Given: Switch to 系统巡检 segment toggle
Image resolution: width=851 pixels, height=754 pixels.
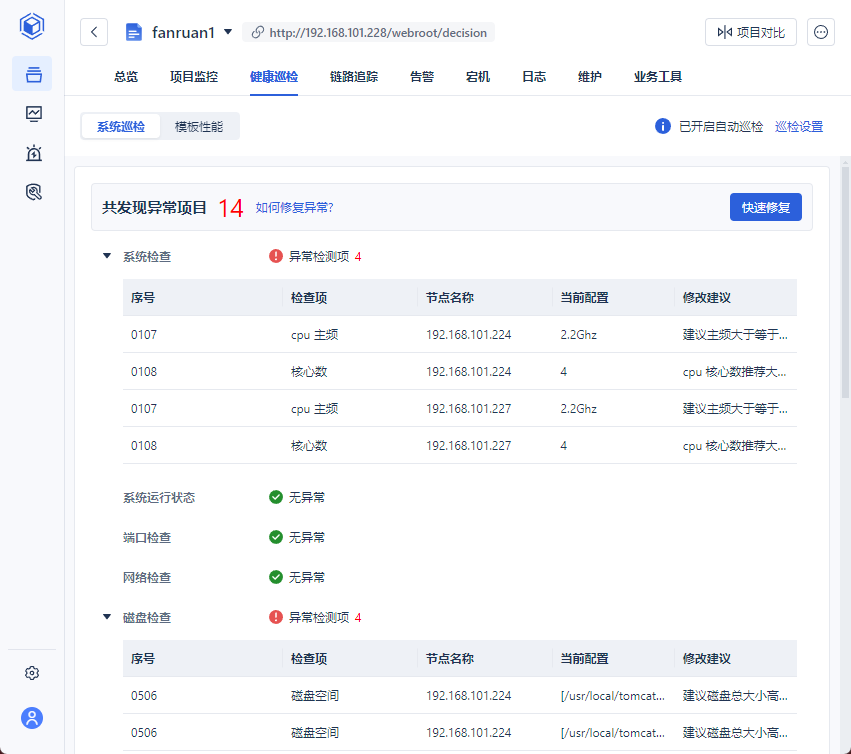Looking at the screenshot, I should [x=121, y=126].
